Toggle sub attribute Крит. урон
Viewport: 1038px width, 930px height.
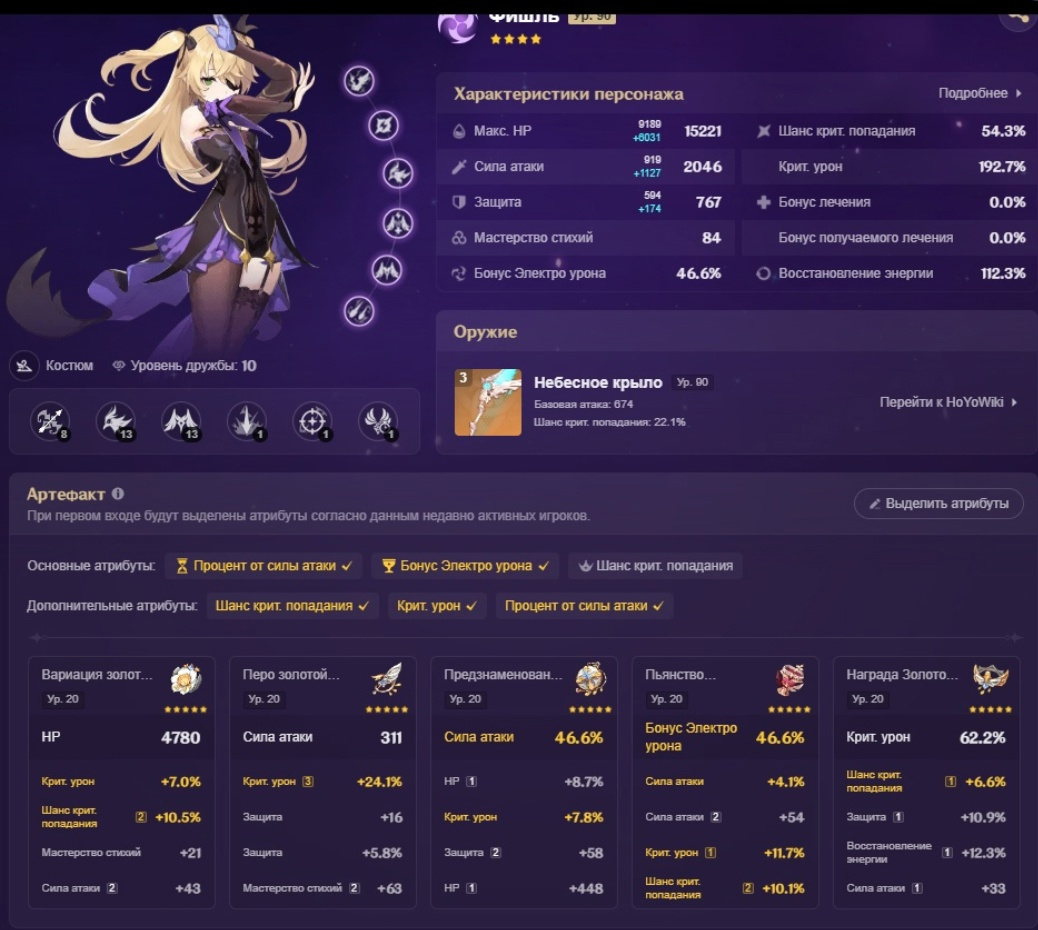click(437, 606)
